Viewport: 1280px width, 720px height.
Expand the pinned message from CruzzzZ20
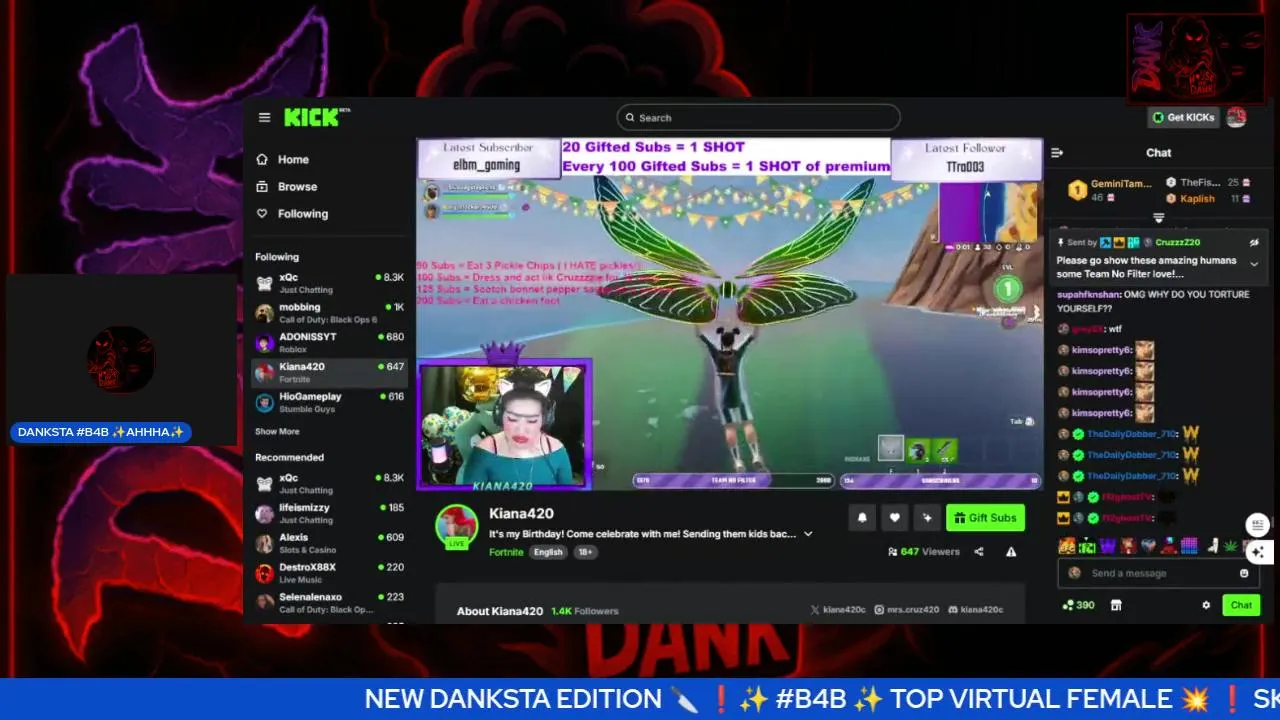tap(1254, 264)
